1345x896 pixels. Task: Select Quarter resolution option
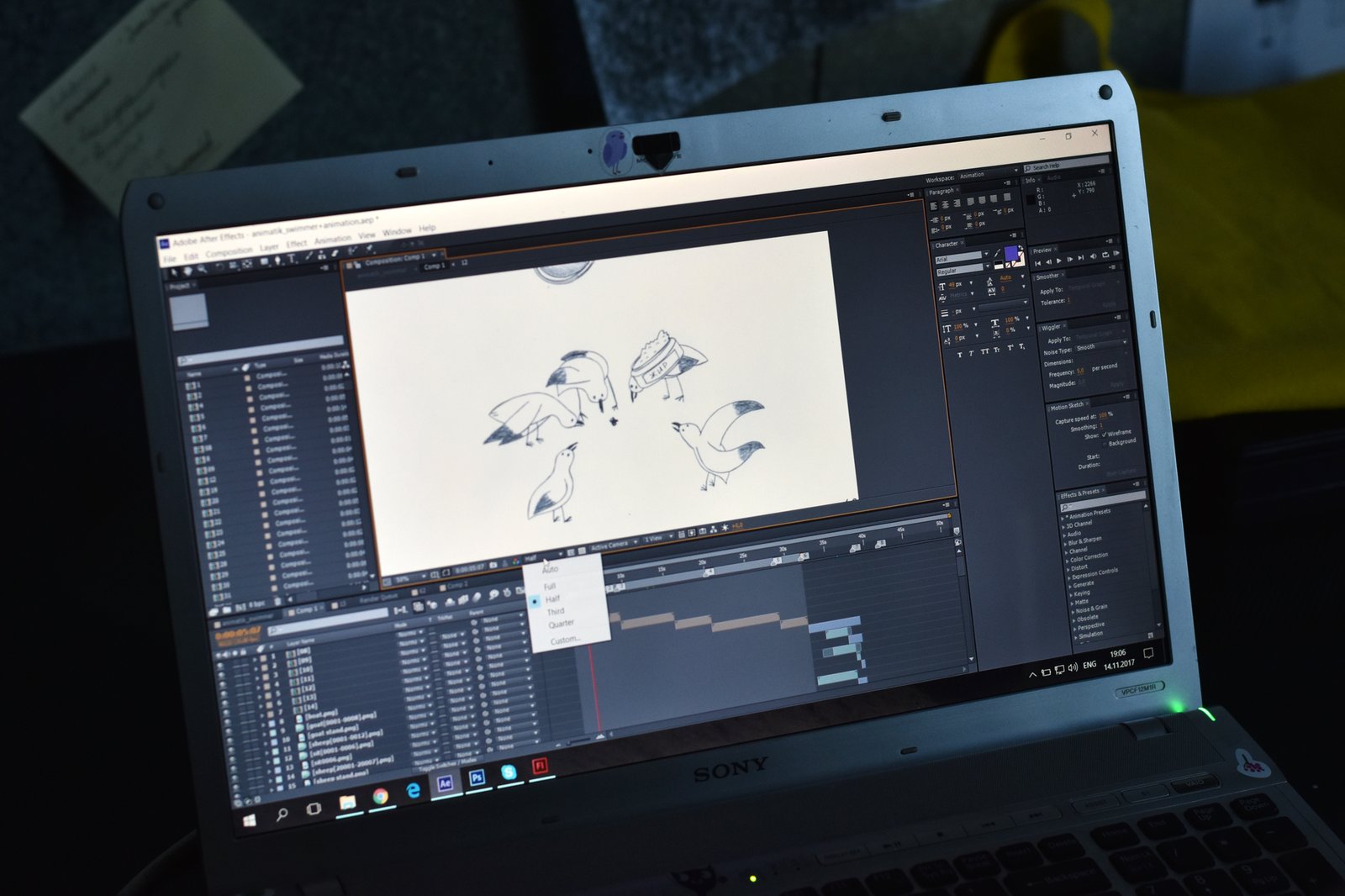(x=561, y=624)
